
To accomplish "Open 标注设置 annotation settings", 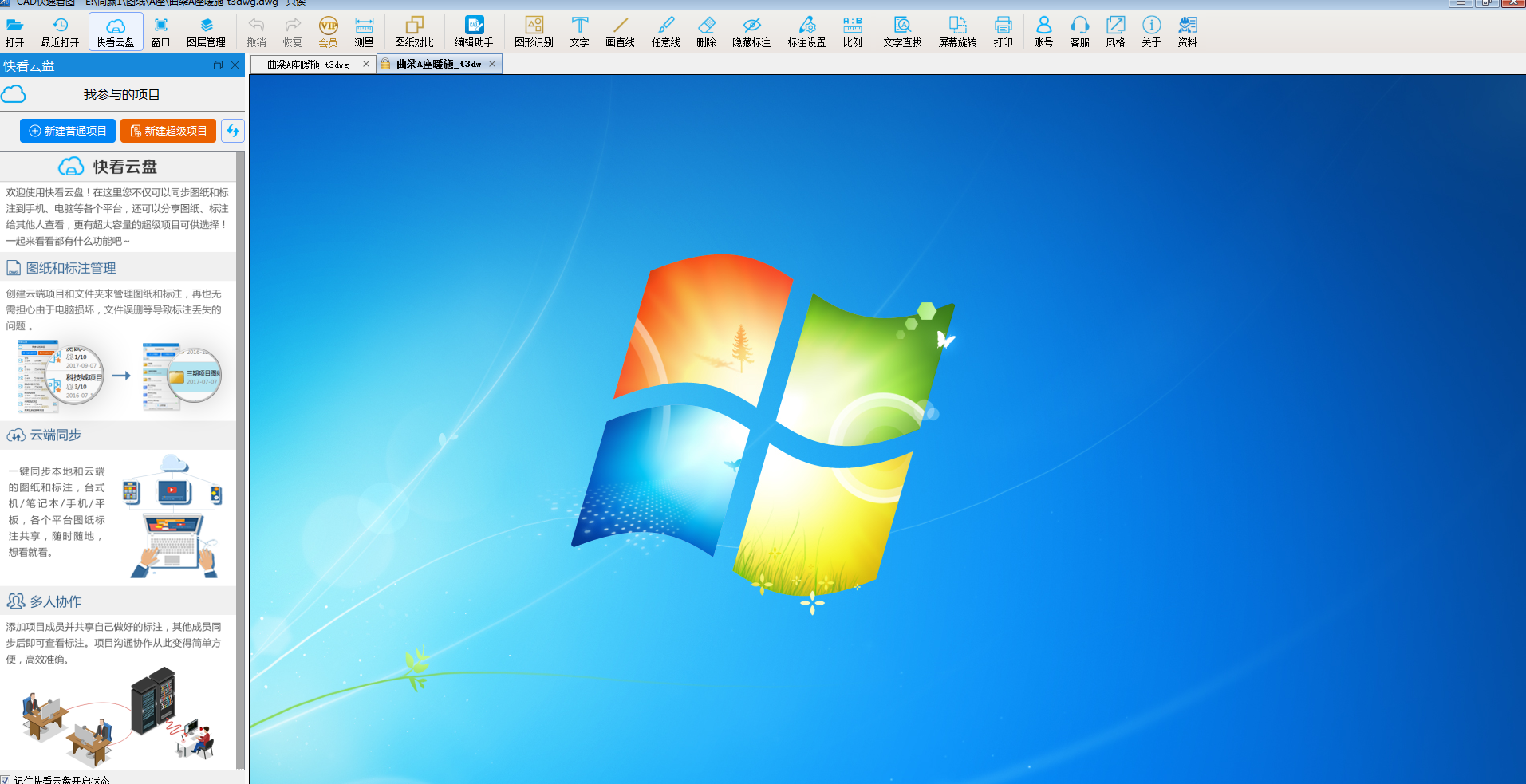I will (806, 32).
